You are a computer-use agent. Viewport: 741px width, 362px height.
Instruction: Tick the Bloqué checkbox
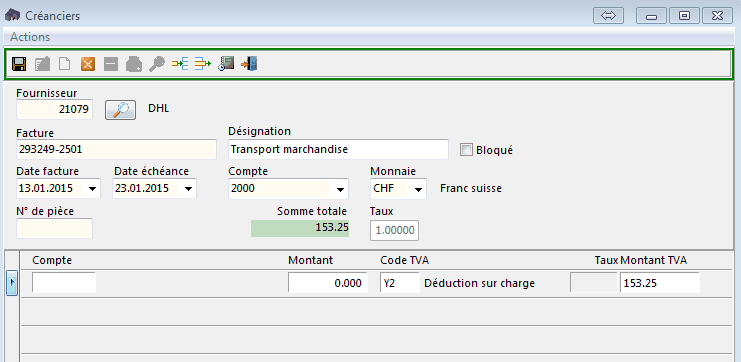point(466,150)
